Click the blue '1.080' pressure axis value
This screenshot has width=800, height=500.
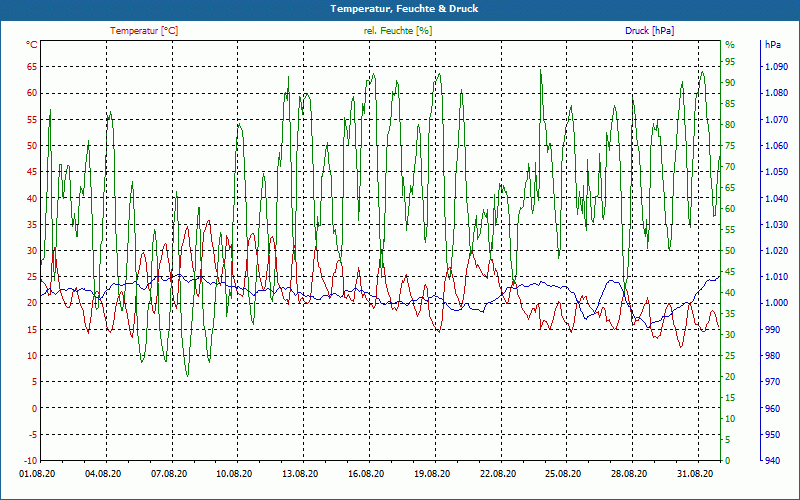776,93
